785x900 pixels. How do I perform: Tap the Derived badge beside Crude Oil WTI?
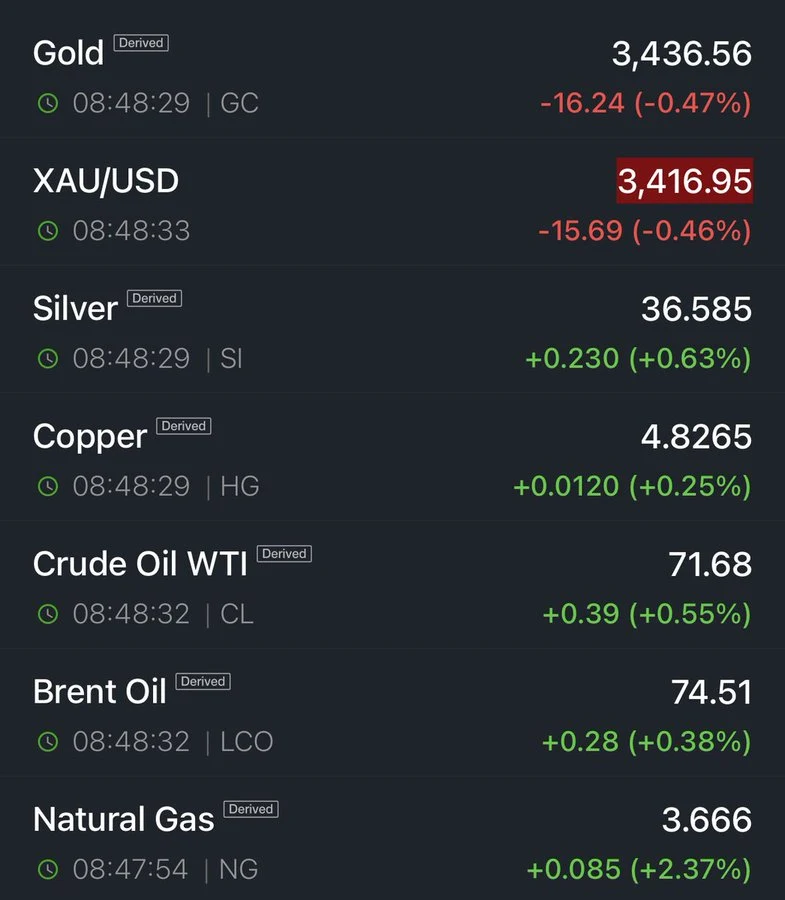point(284,554)
